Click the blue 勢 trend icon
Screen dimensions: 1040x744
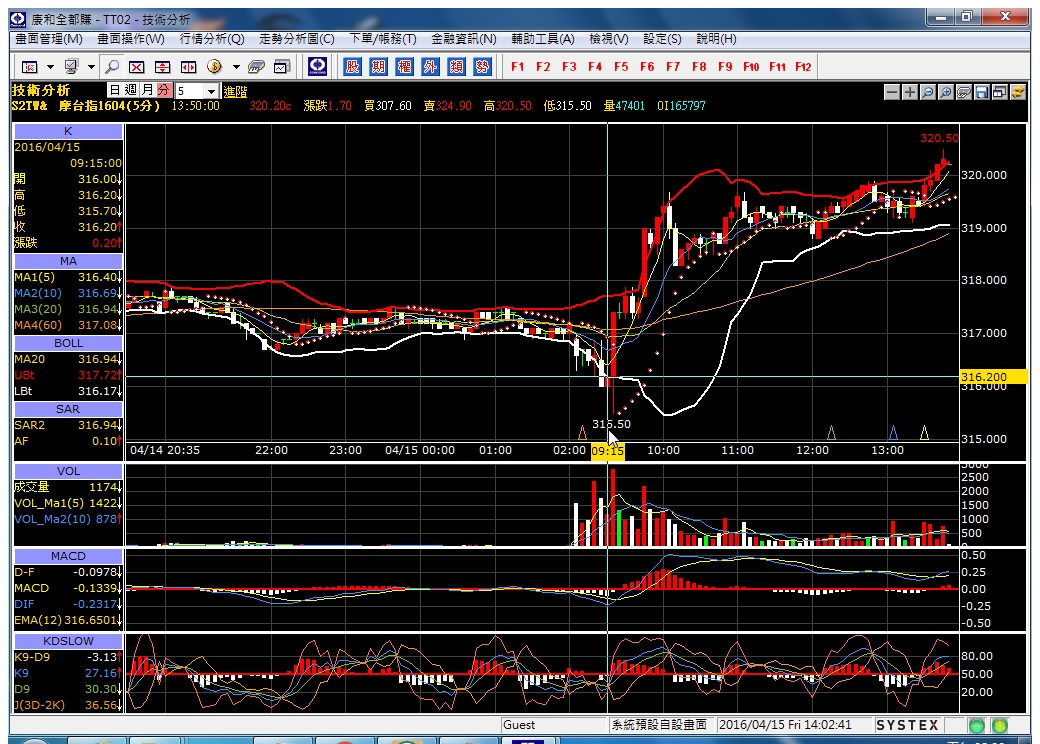click(x=482, y=66)
